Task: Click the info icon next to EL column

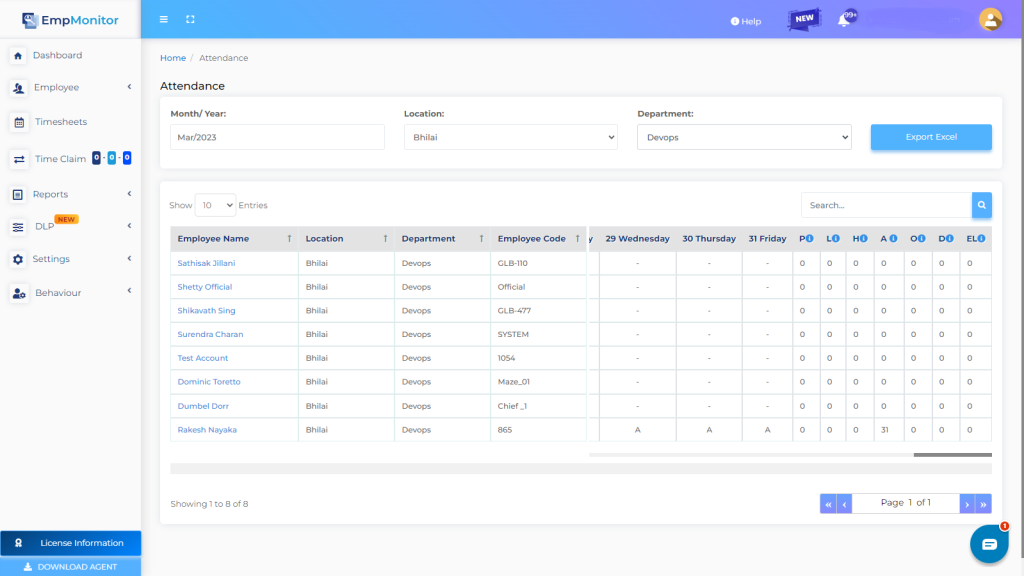Action: coord(981,238)
